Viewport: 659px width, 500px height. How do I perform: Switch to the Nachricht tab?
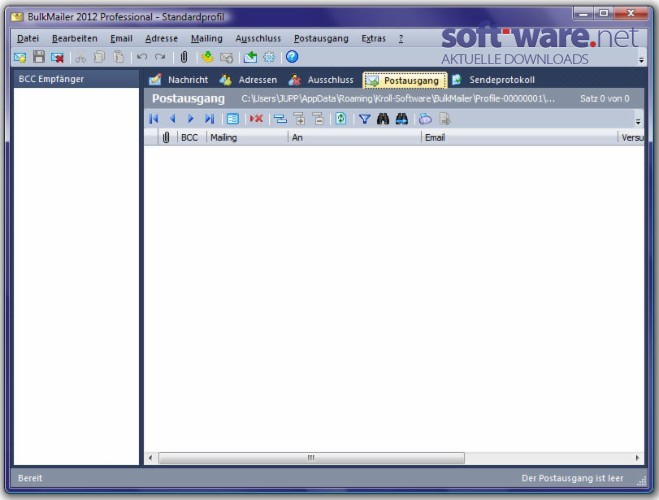click(179, 80)
